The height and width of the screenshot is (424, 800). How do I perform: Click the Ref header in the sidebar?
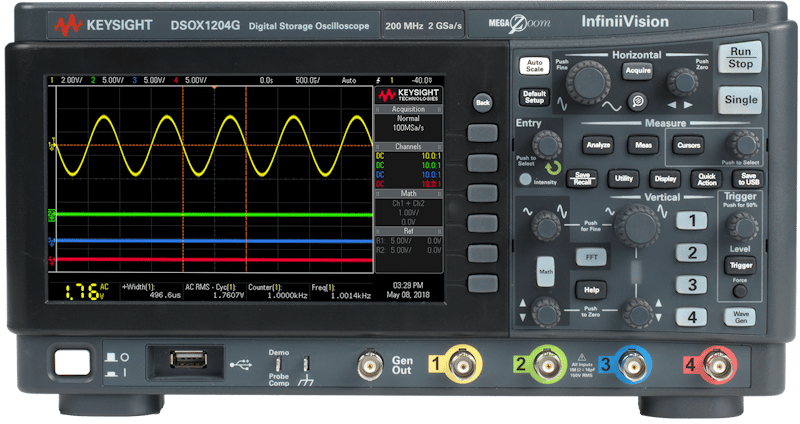tap(408, 231)
